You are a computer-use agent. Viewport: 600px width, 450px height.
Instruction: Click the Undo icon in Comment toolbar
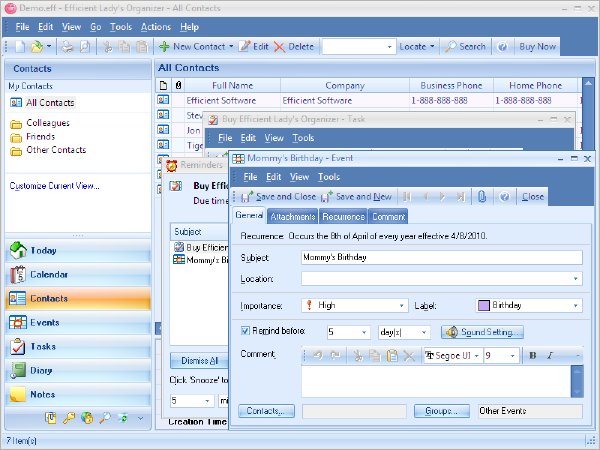point(318,355)
